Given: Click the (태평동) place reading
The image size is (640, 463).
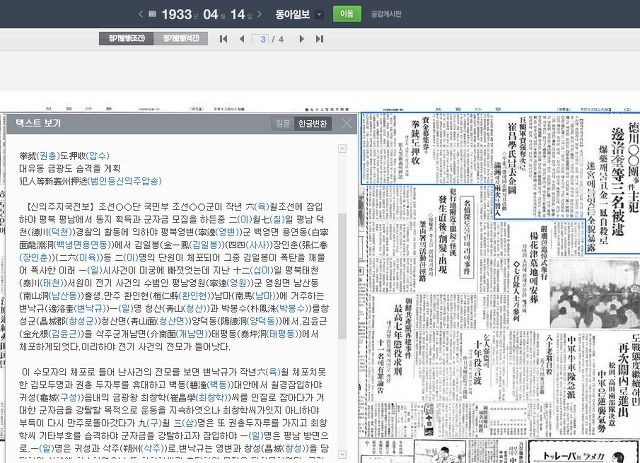Looking at the screenshot, I should pos(282,334).
